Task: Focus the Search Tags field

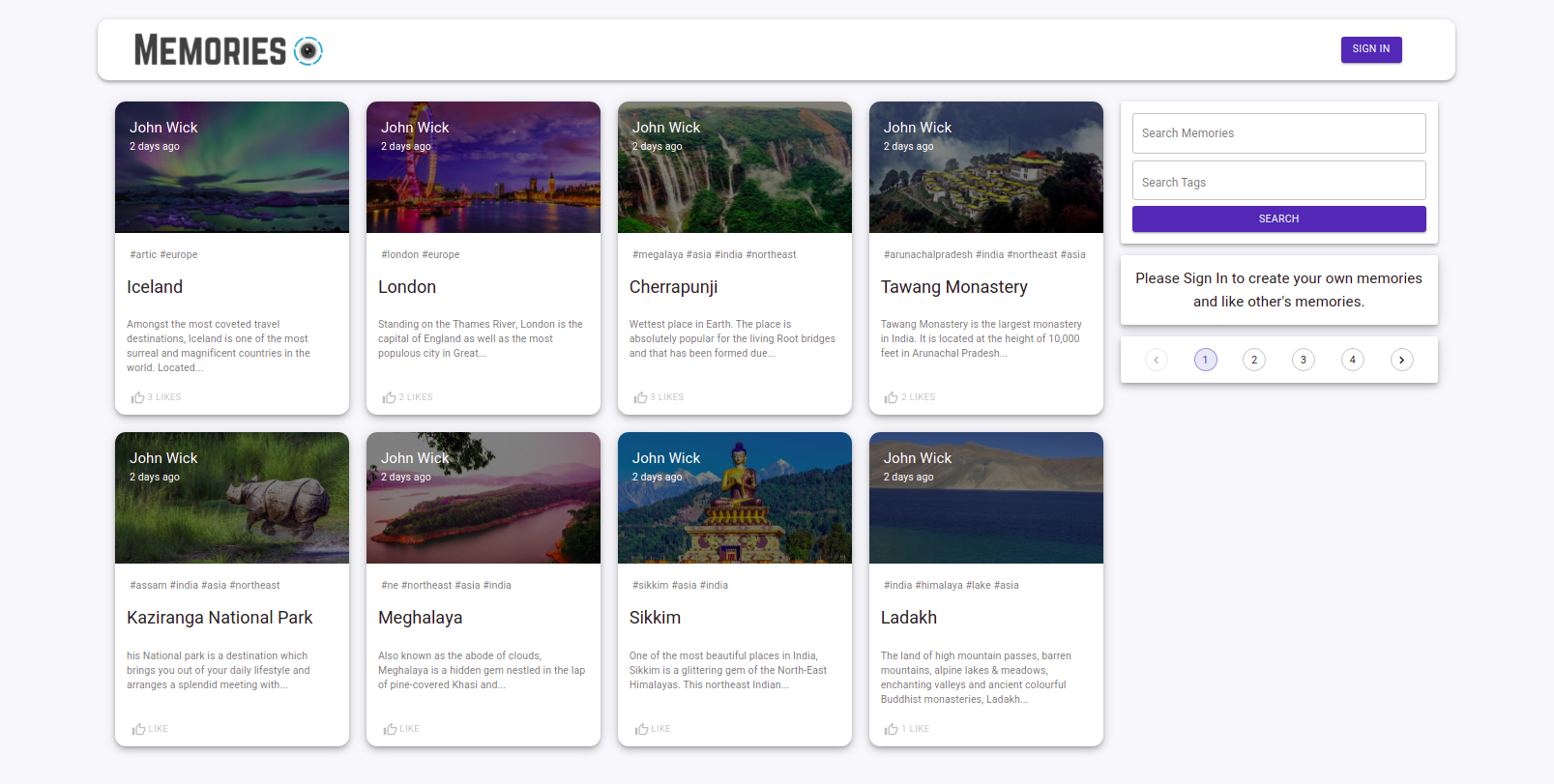Action: [1279, 181]
